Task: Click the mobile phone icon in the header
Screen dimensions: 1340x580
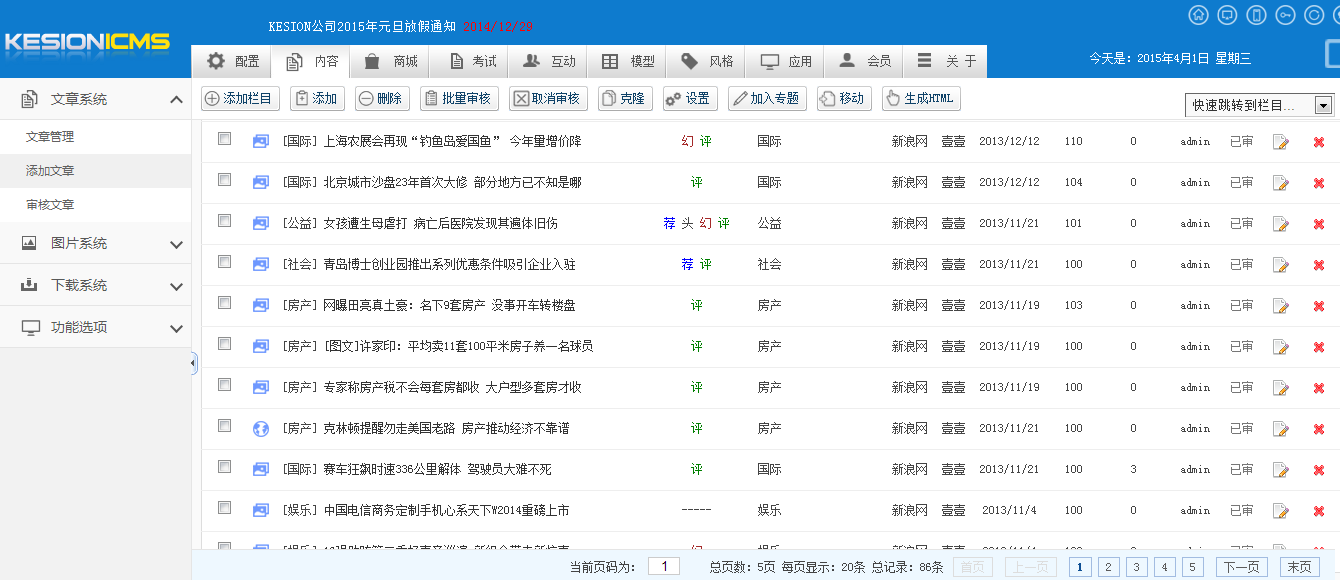Action: click(1255, 14)
